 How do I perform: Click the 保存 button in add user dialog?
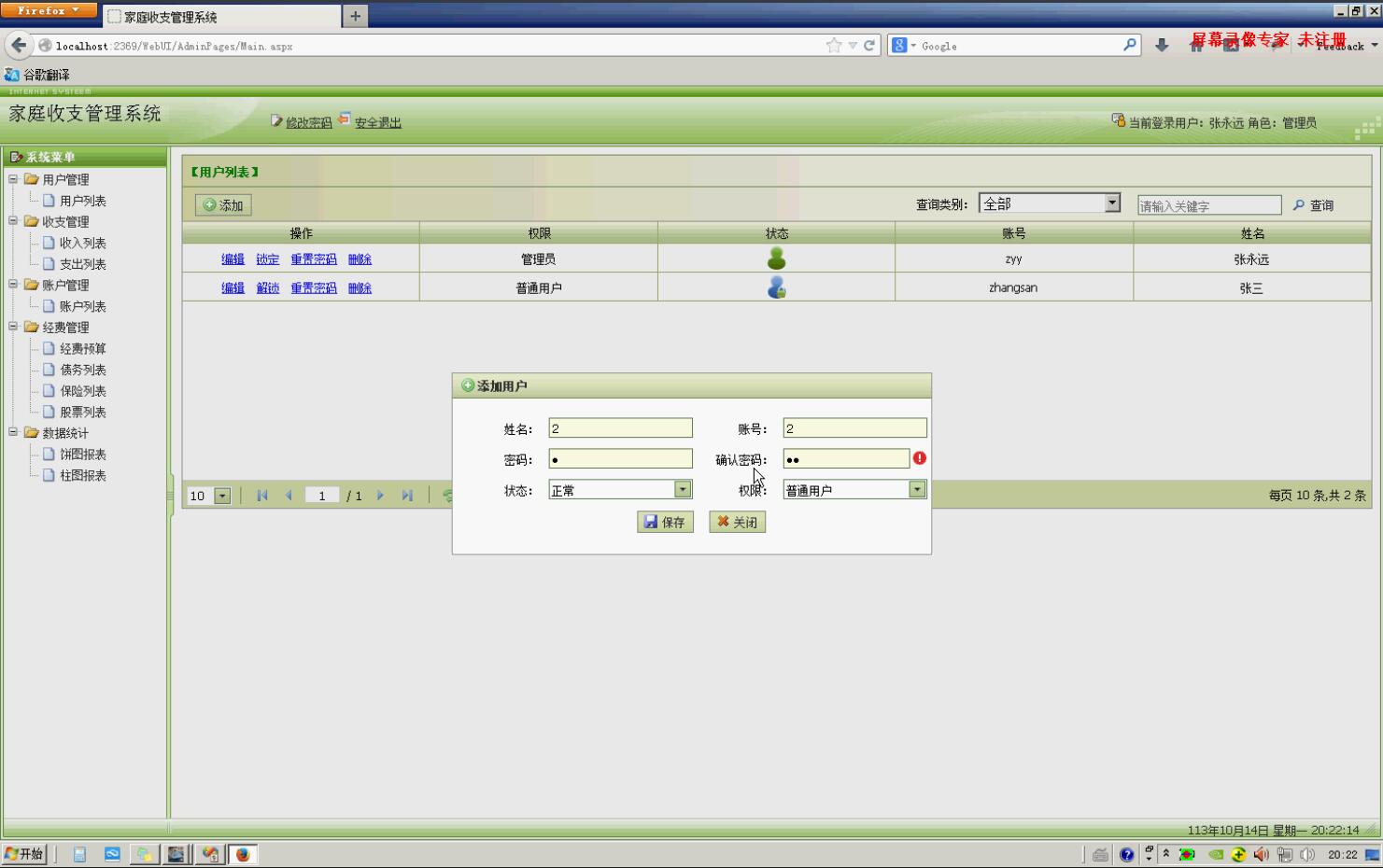665,522
